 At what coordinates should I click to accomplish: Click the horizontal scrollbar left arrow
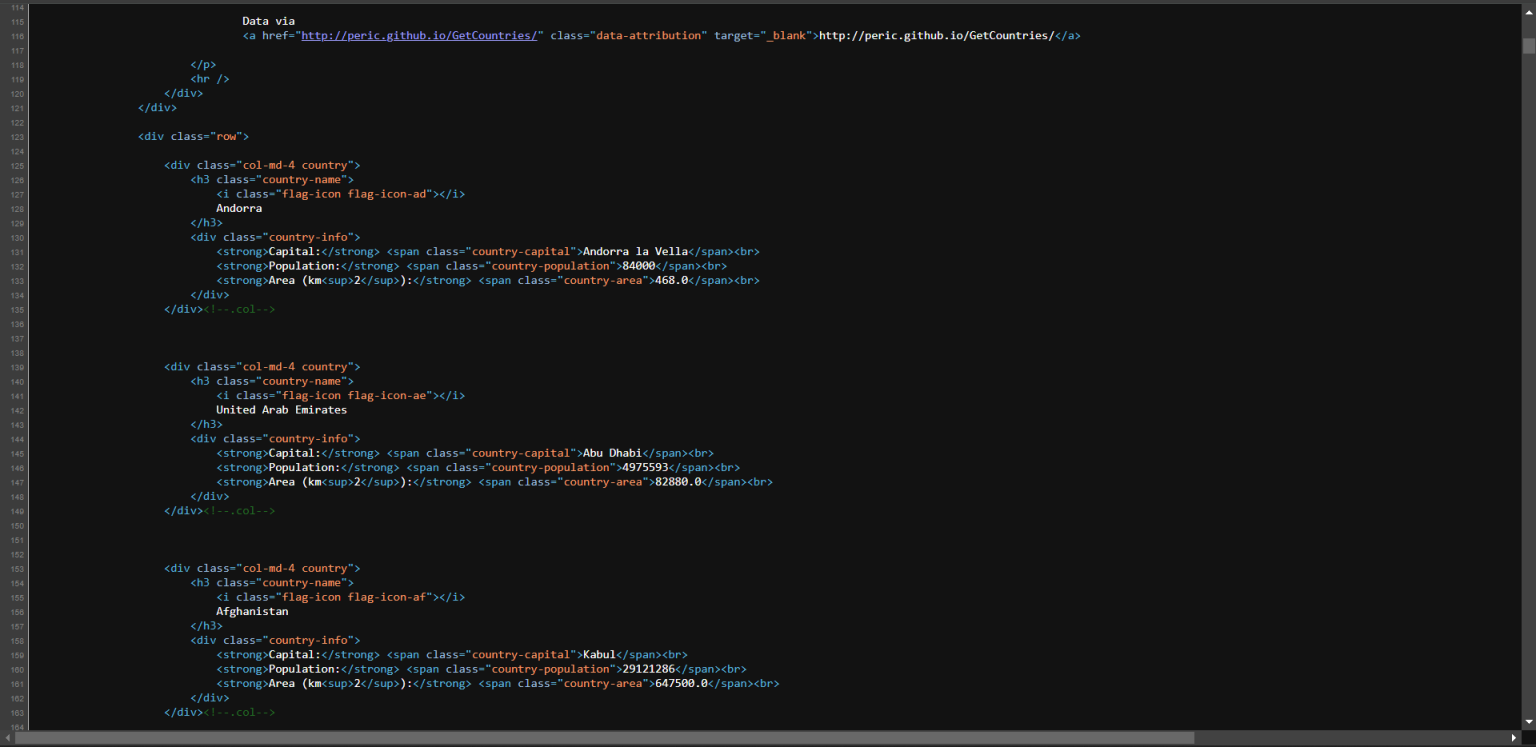pos(7,740)
